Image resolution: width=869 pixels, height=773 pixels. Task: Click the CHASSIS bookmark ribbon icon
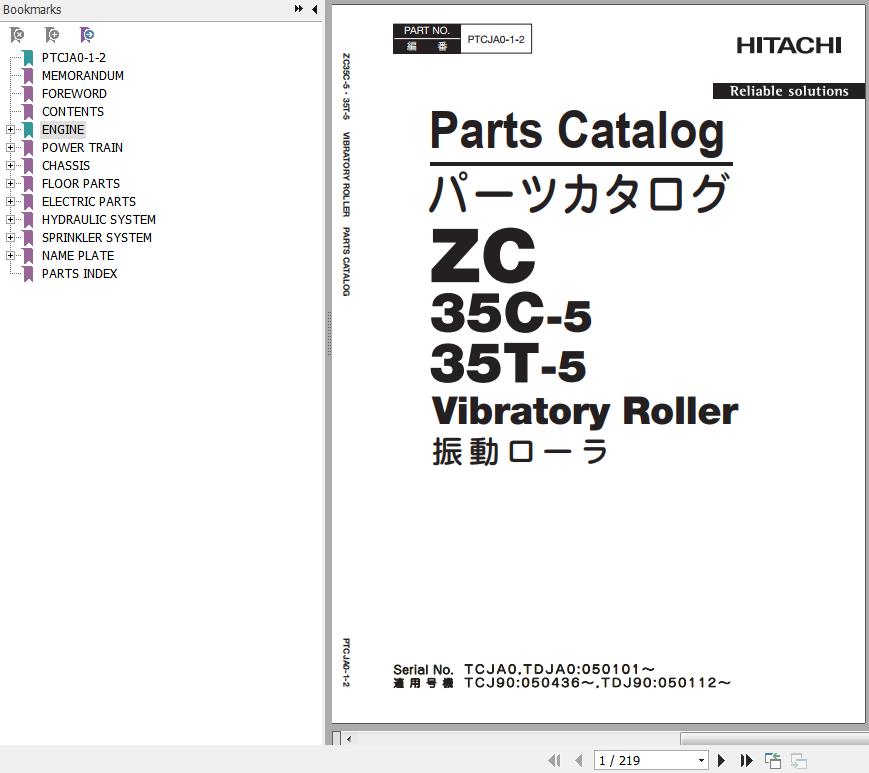pyautogui.click(x=28, y=166)
